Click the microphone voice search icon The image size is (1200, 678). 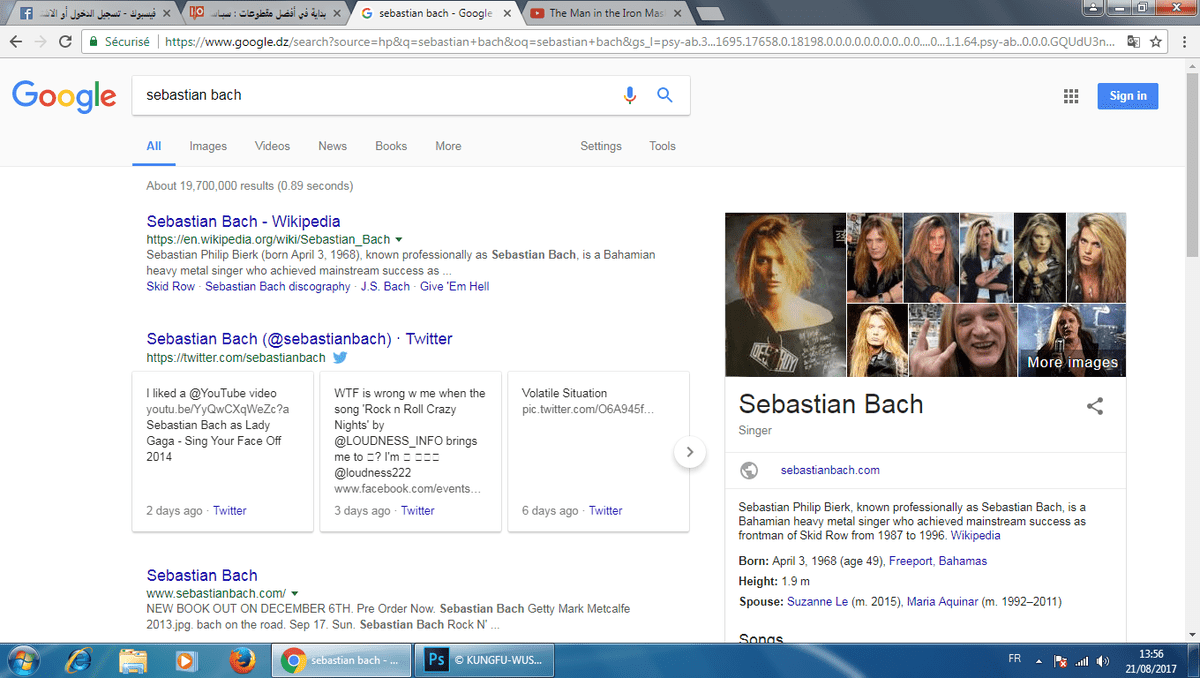point(630,95)
